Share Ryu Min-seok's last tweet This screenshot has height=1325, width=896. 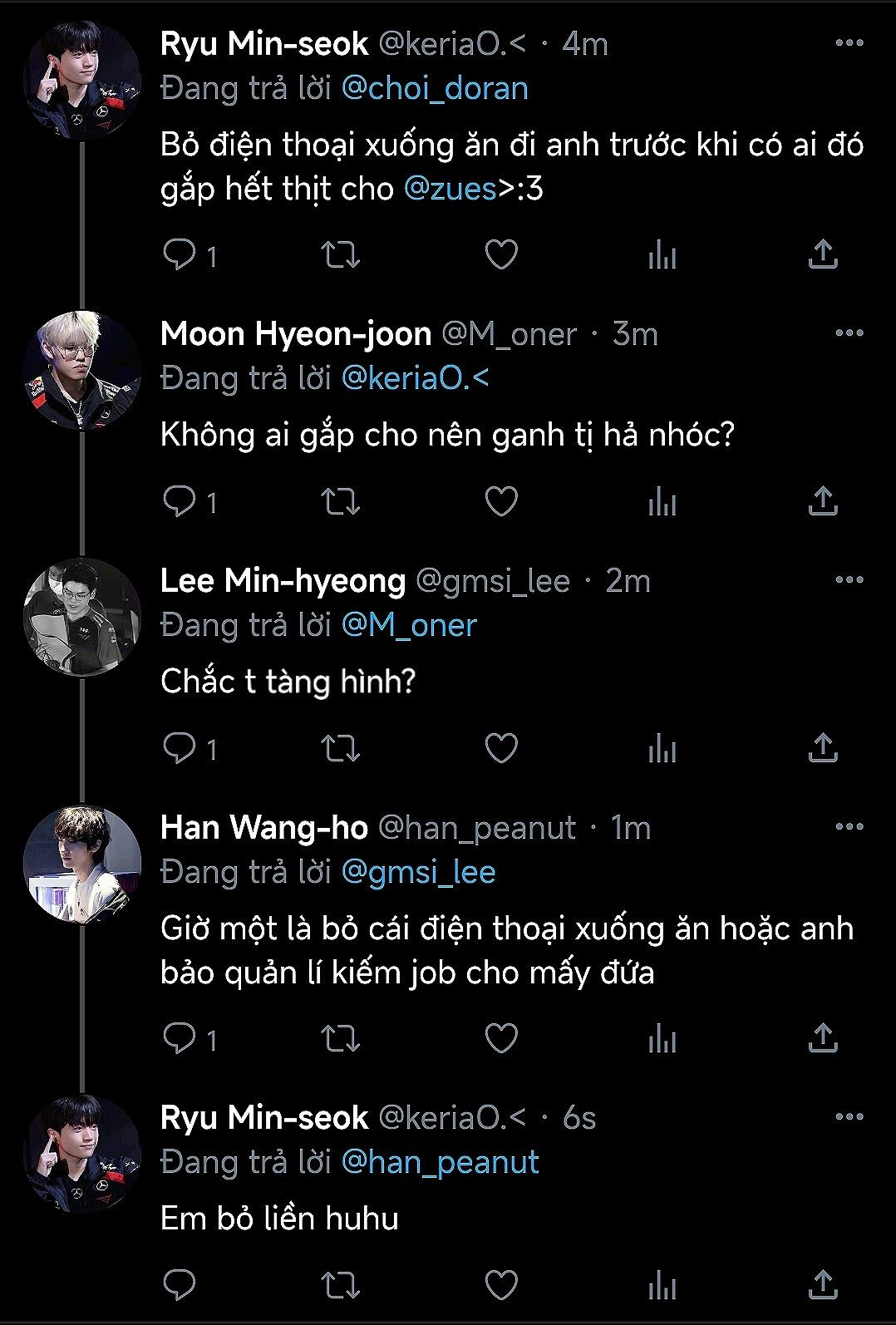pos(822,1284)
